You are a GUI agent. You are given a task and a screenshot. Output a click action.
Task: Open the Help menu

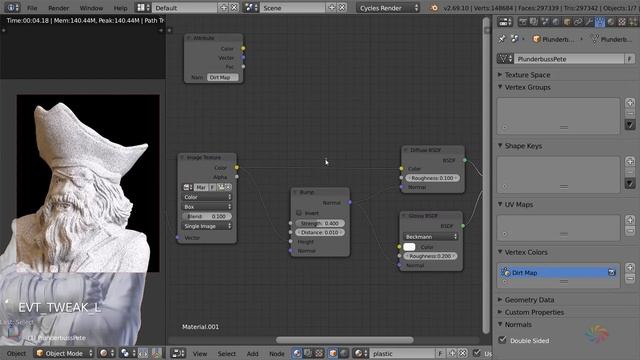pyautogui.click(x=120, y=8)
